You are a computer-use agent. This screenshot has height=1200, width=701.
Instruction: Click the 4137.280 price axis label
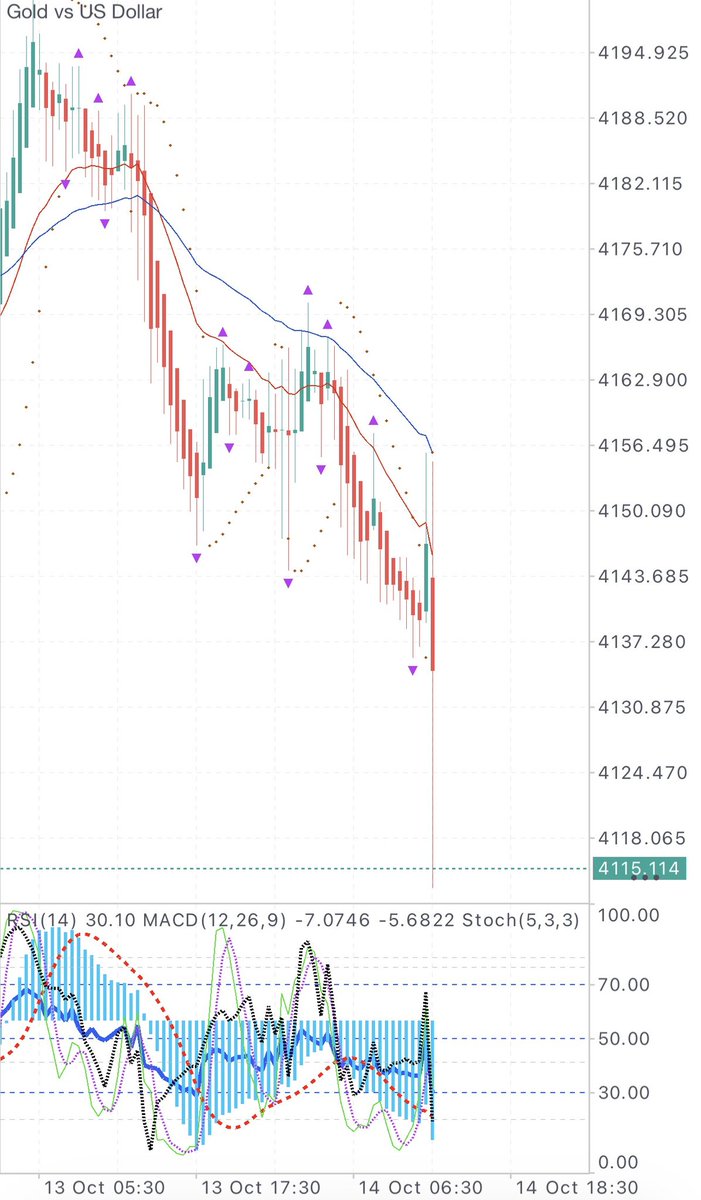pos(642,641)
